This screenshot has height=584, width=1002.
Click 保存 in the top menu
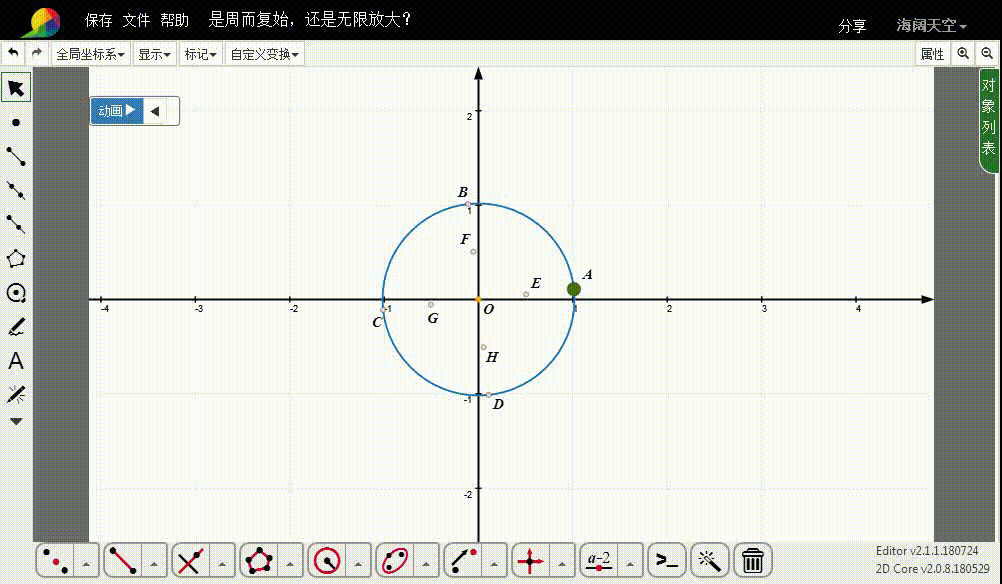[x=98, y=20]
